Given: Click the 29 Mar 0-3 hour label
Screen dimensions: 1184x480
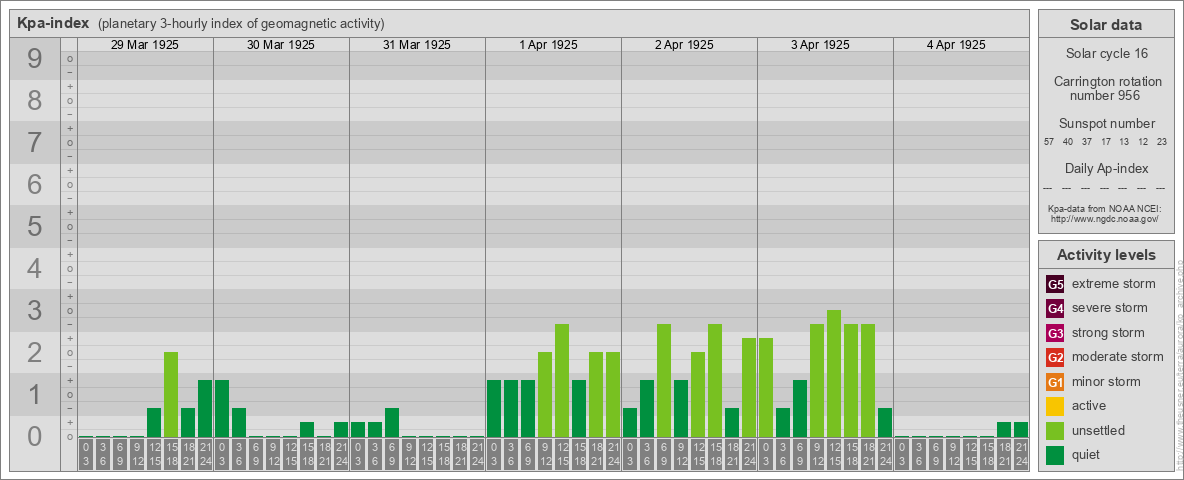Looking at the screenshot, I should 86,456.
